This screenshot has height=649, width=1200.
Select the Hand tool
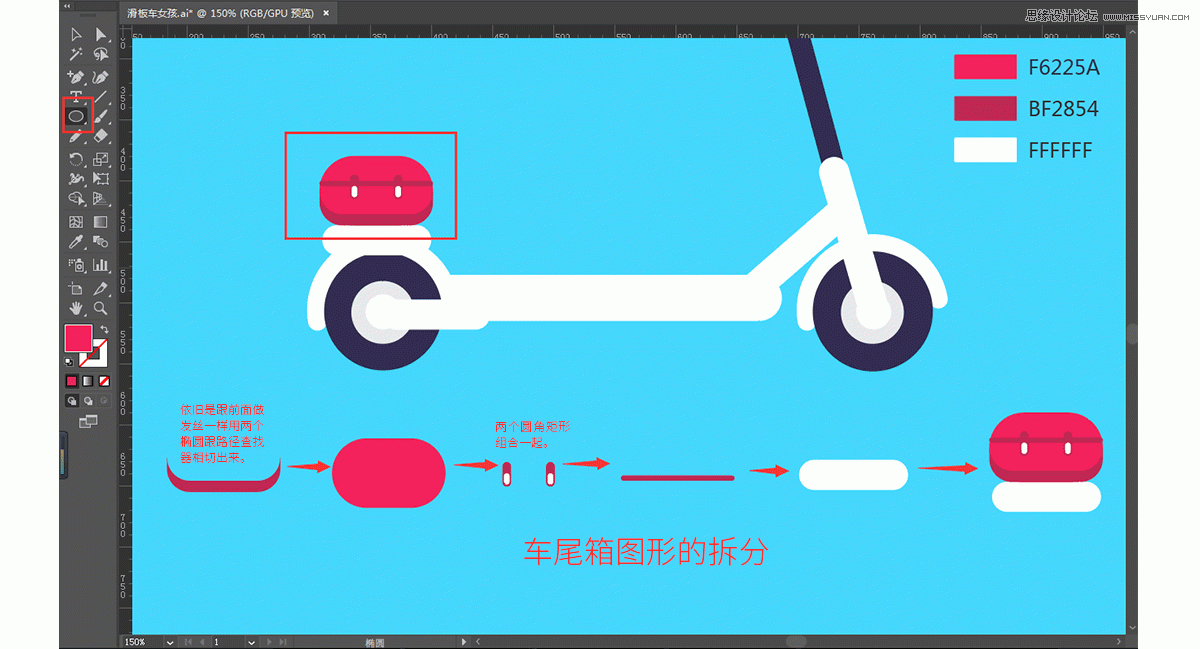76,308
